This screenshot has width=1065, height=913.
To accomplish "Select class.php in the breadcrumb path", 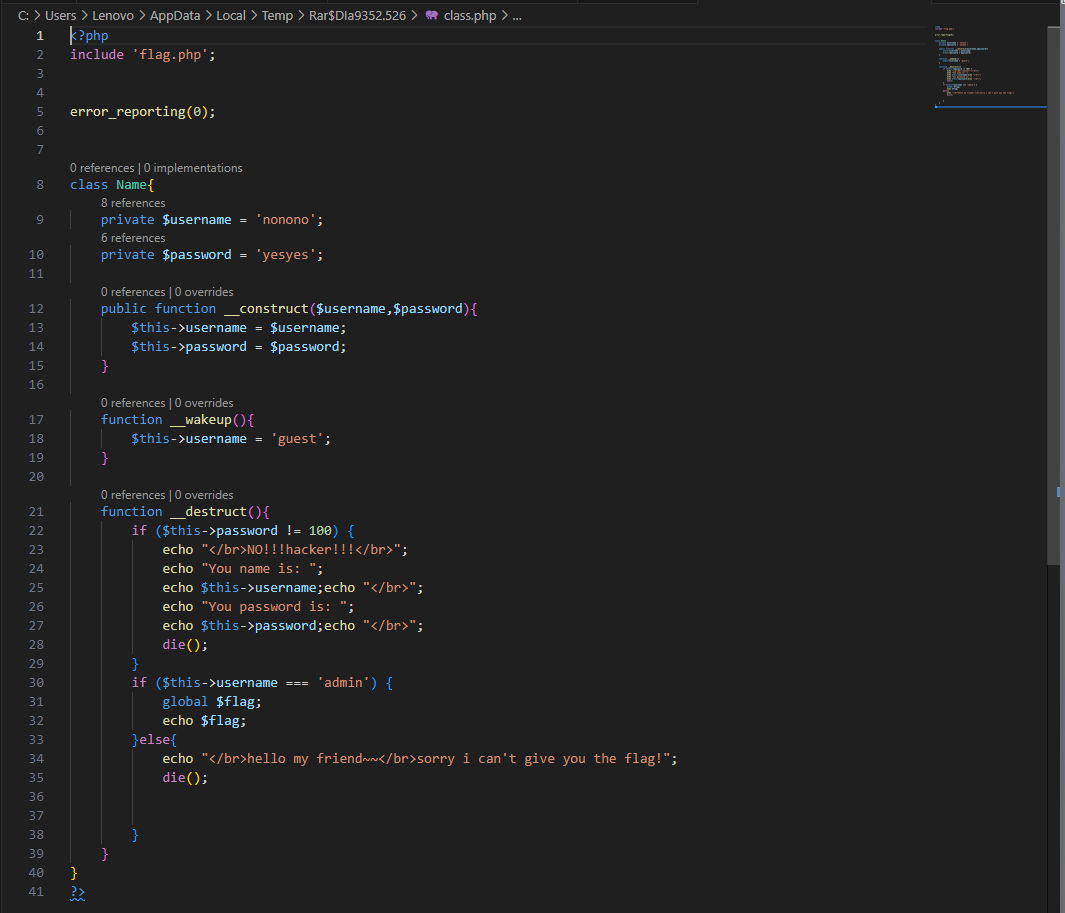I will point(470,15).
